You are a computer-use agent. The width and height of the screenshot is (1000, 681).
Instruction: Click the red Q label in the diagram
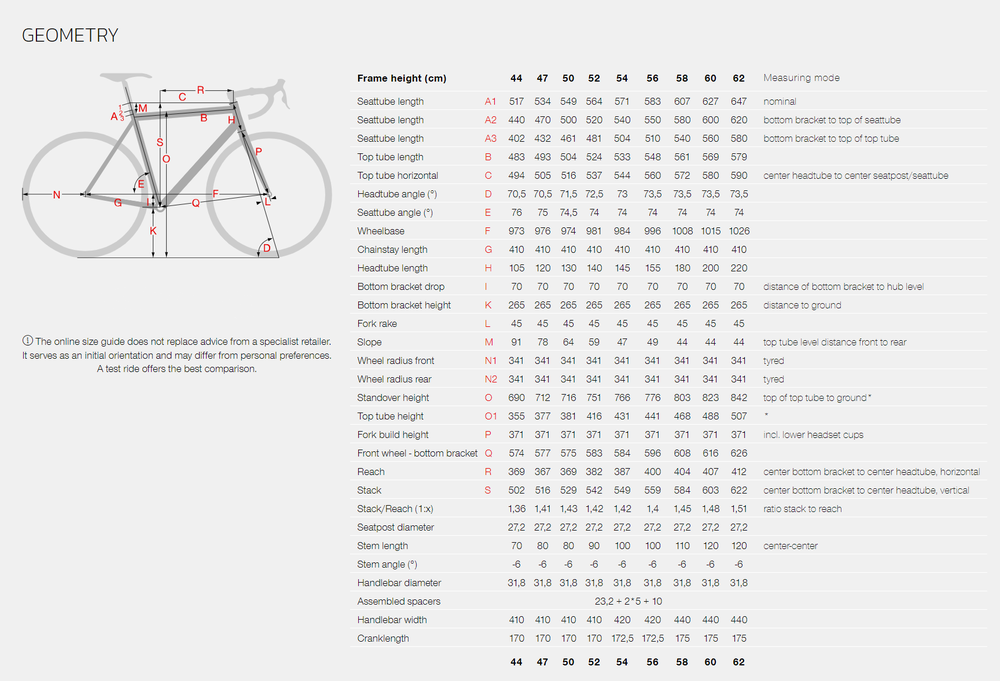coord(195,202)
